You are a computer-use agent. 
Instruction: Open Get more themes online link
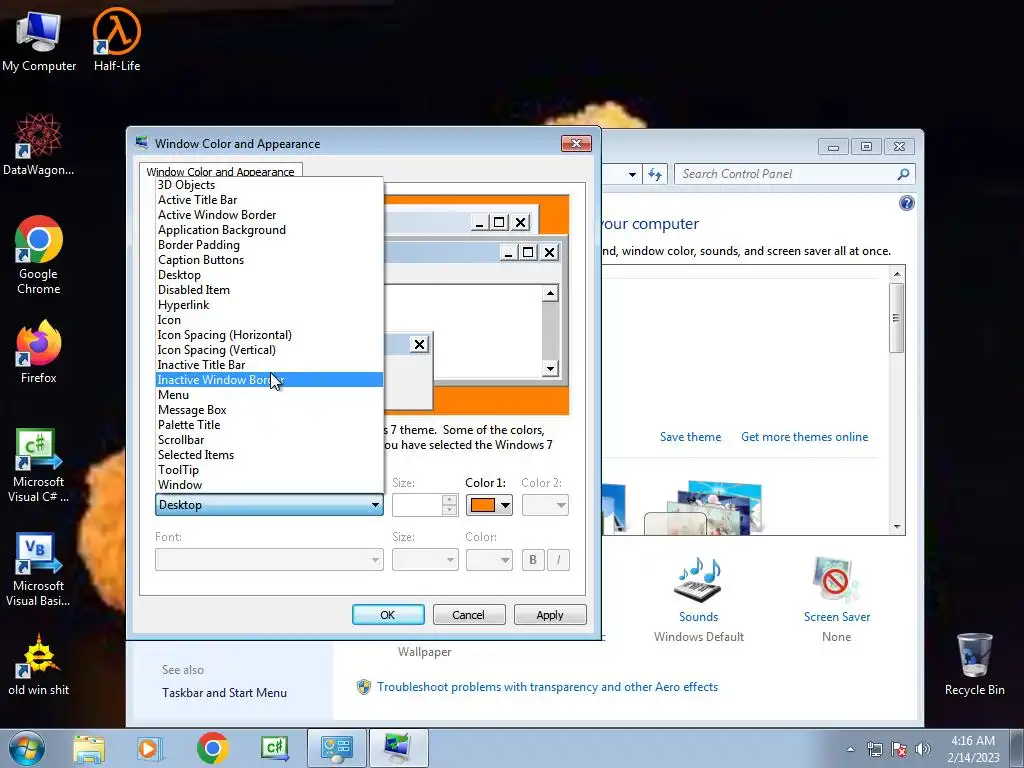click(x=805, y=437)
